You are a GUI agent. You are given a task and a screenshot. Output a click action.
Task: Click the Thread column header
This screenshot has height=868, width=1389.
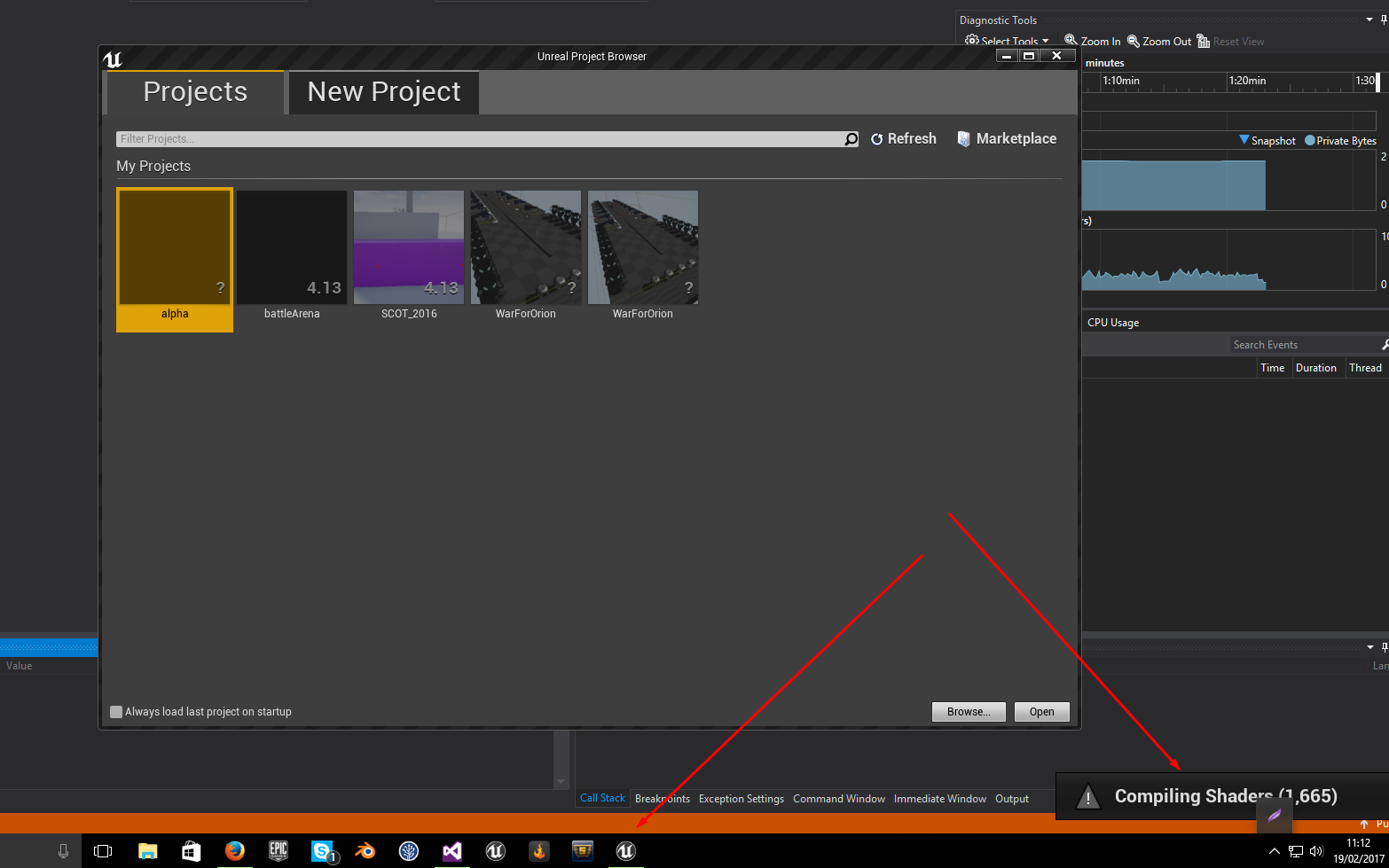(x=1365, y=368)
